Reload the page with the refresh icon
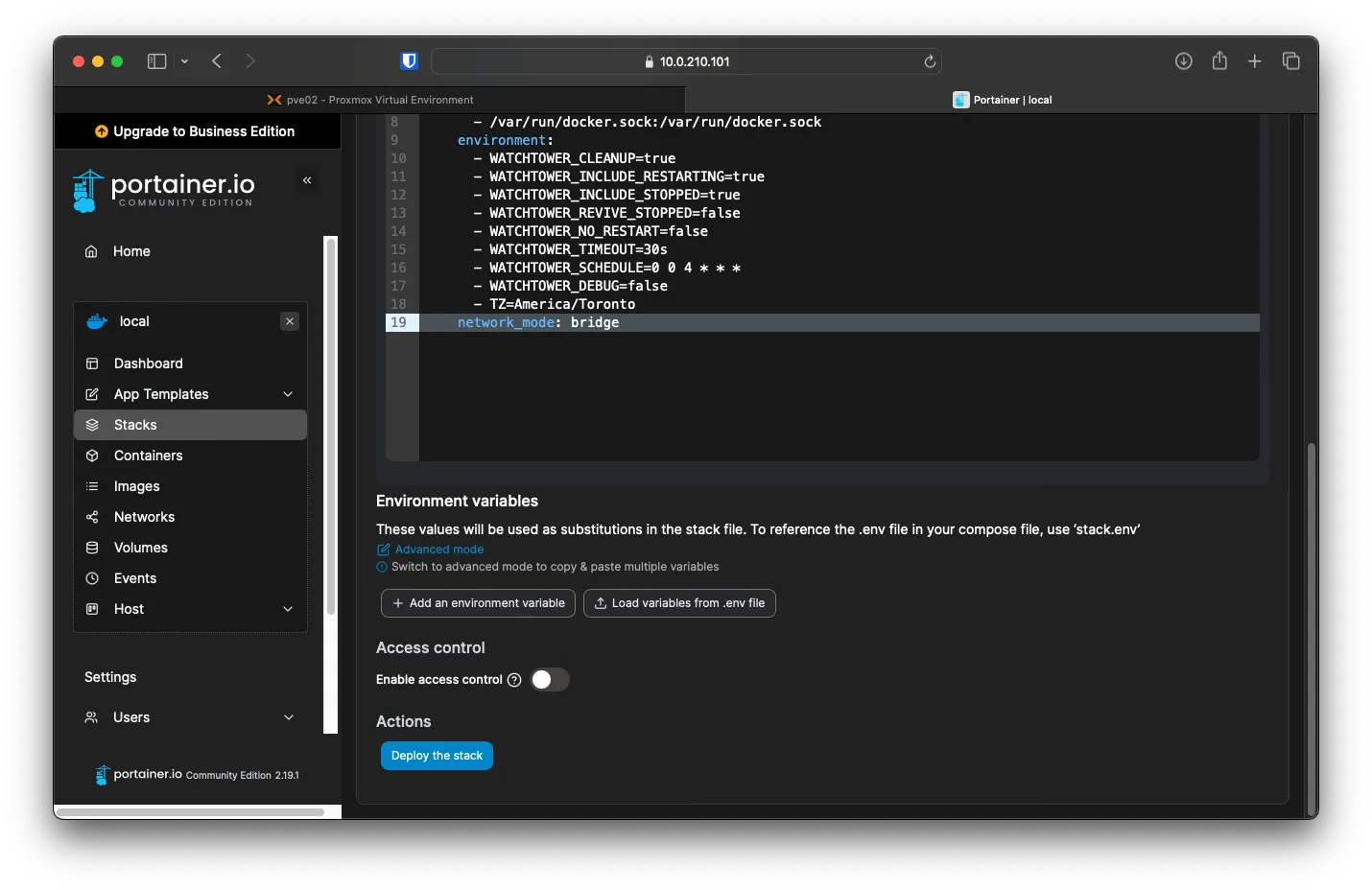 pyautogui.click(x=930, y=61)
